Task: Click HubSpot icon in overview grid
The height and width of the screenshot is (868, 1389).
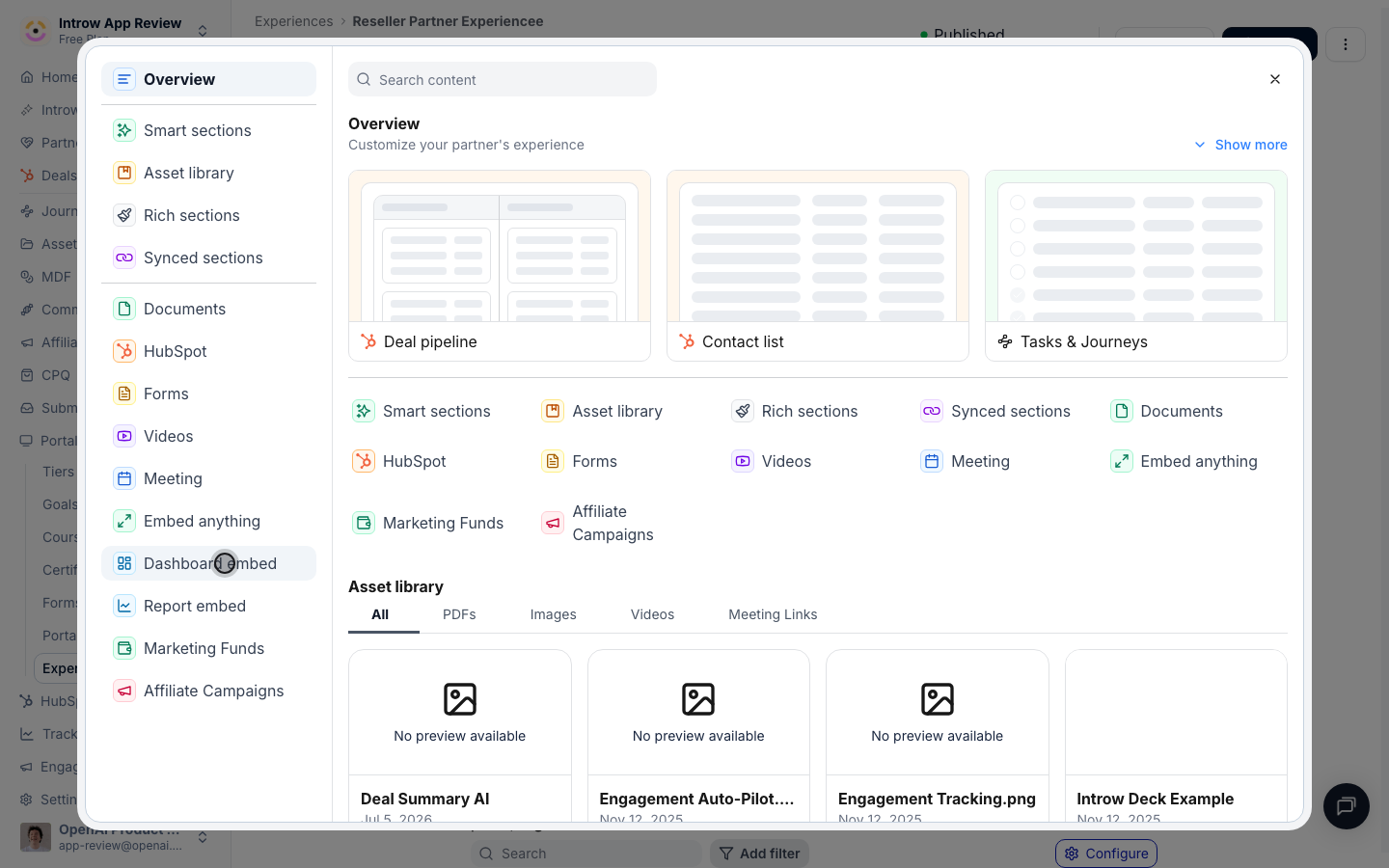Action: [364, 461]
